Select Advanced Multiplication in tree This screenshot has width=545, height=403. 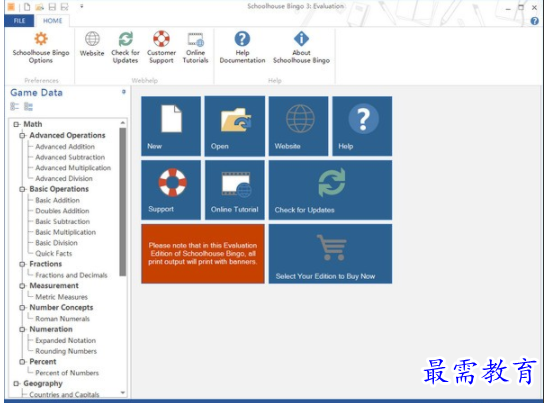pos(73,168)
